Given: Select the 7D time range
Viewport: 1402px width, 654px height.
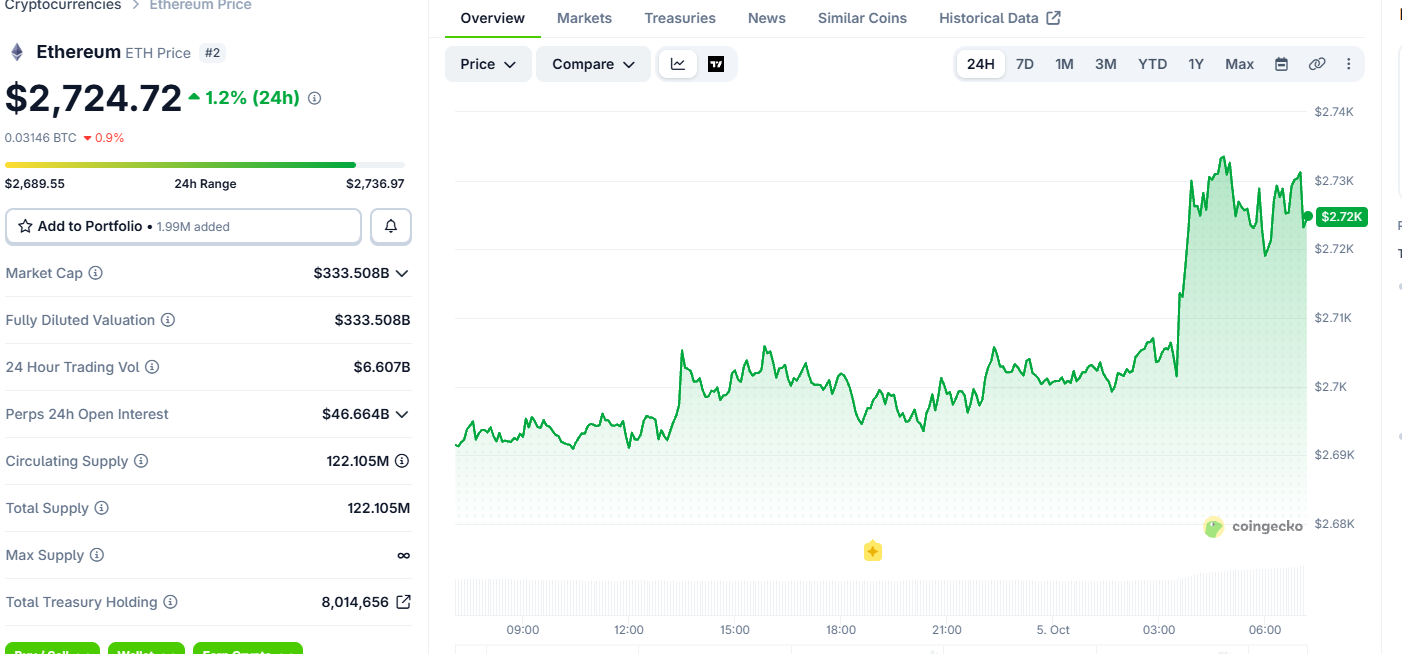Looking at the screenshot, I should pos(1025,64).
